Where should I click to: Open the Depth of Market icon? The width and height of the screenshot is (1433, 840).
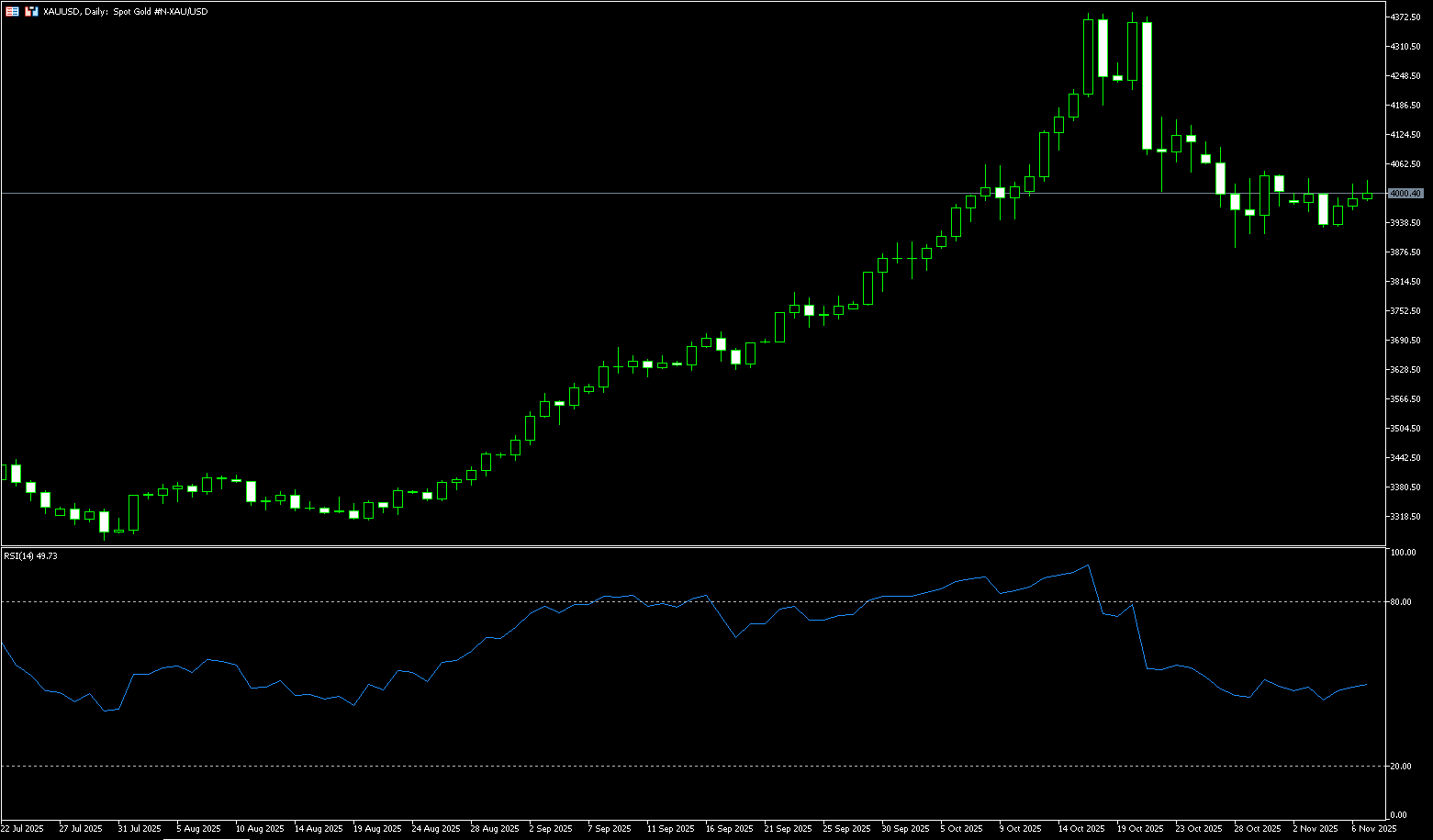[31, 12]
